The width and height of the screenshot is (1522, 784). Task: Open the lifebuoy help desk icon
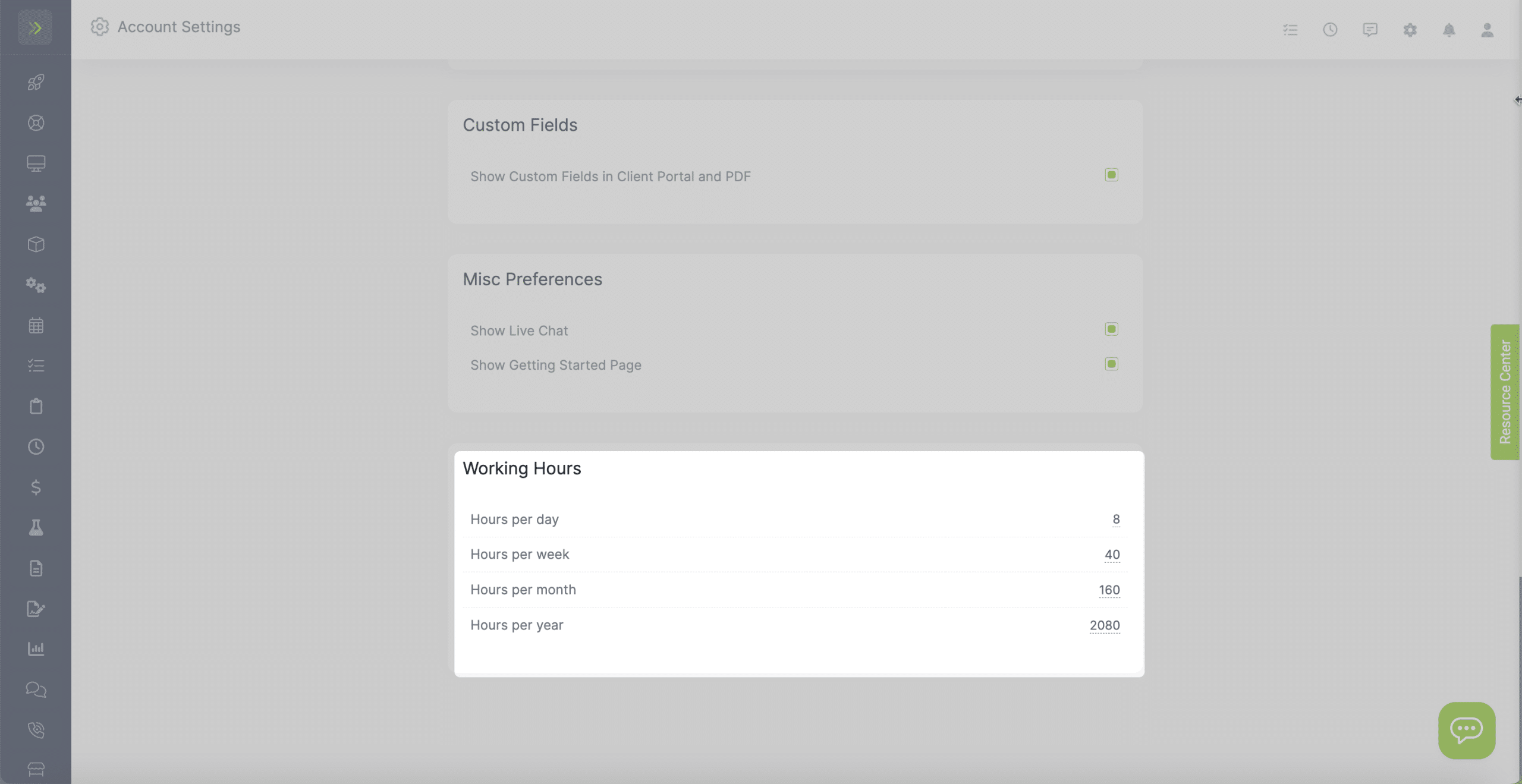click(x=36, y=122)
